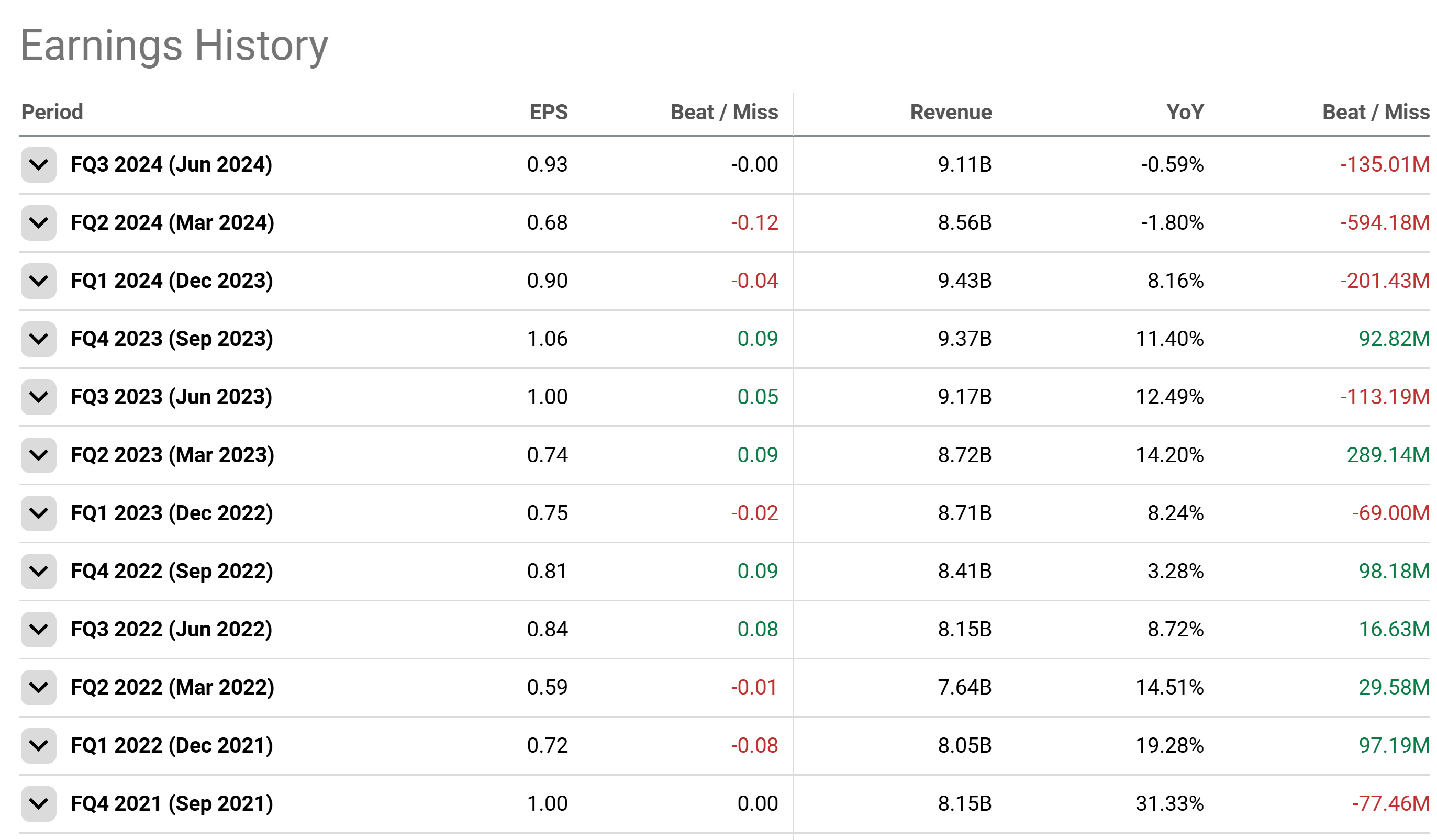This screenshot has width=1437, height=840.
Task: Select the FQ2 2024 (Mar 2024) period label
Action: [x=172, y=223]
